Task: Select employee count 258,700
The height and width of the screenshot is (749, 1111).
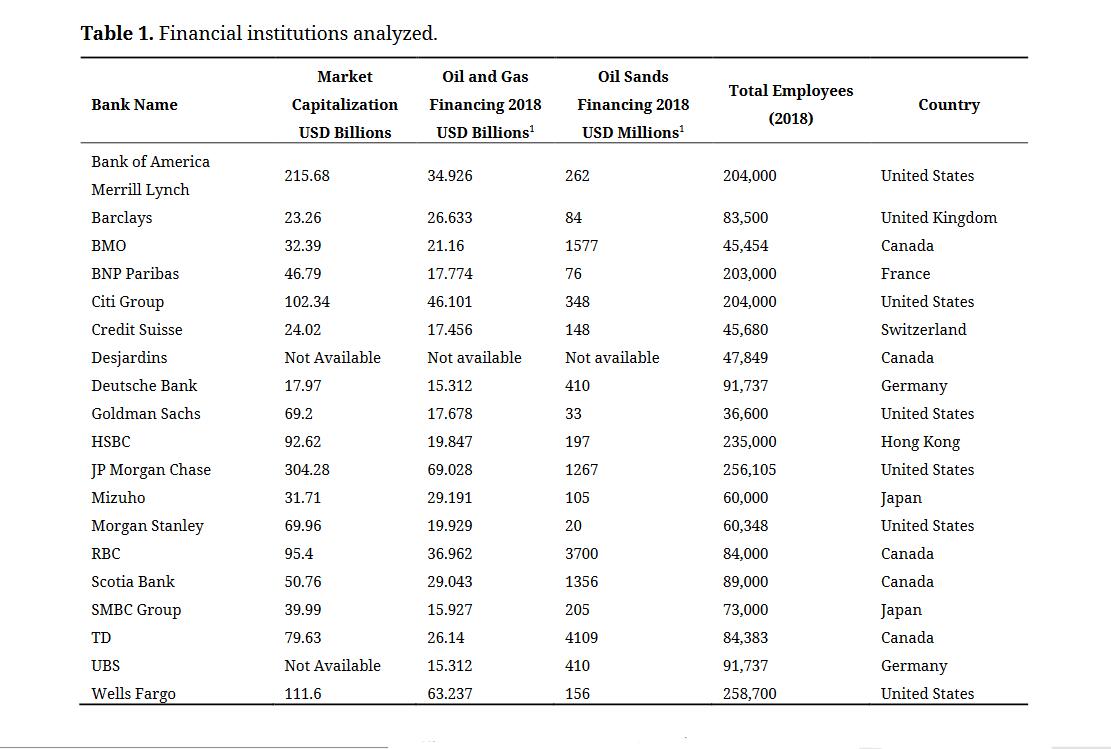Action: [x=749, y=694]
